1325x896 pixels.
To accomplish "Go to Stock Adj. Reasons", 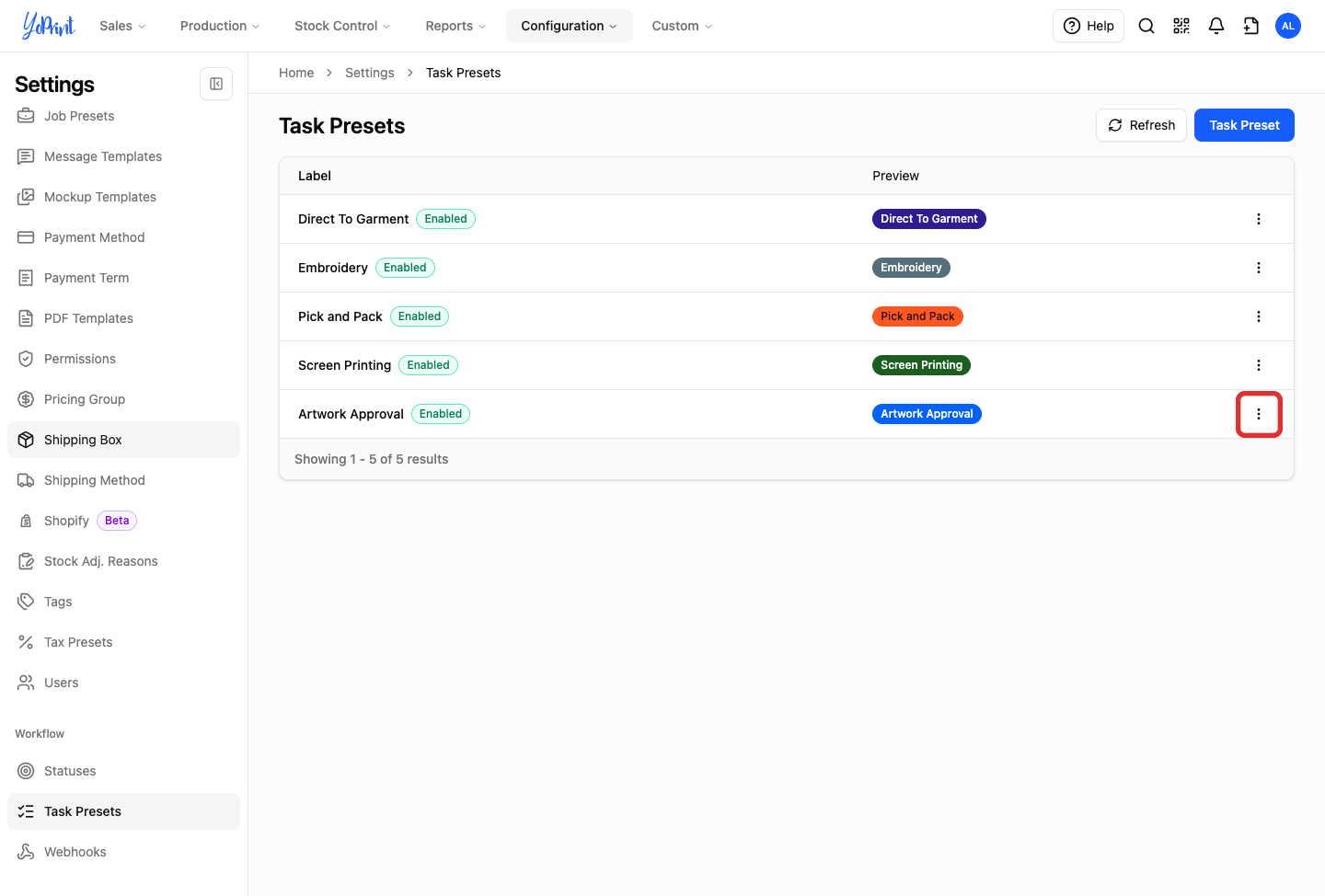I will pyautogui.click(x=123, y=561).
